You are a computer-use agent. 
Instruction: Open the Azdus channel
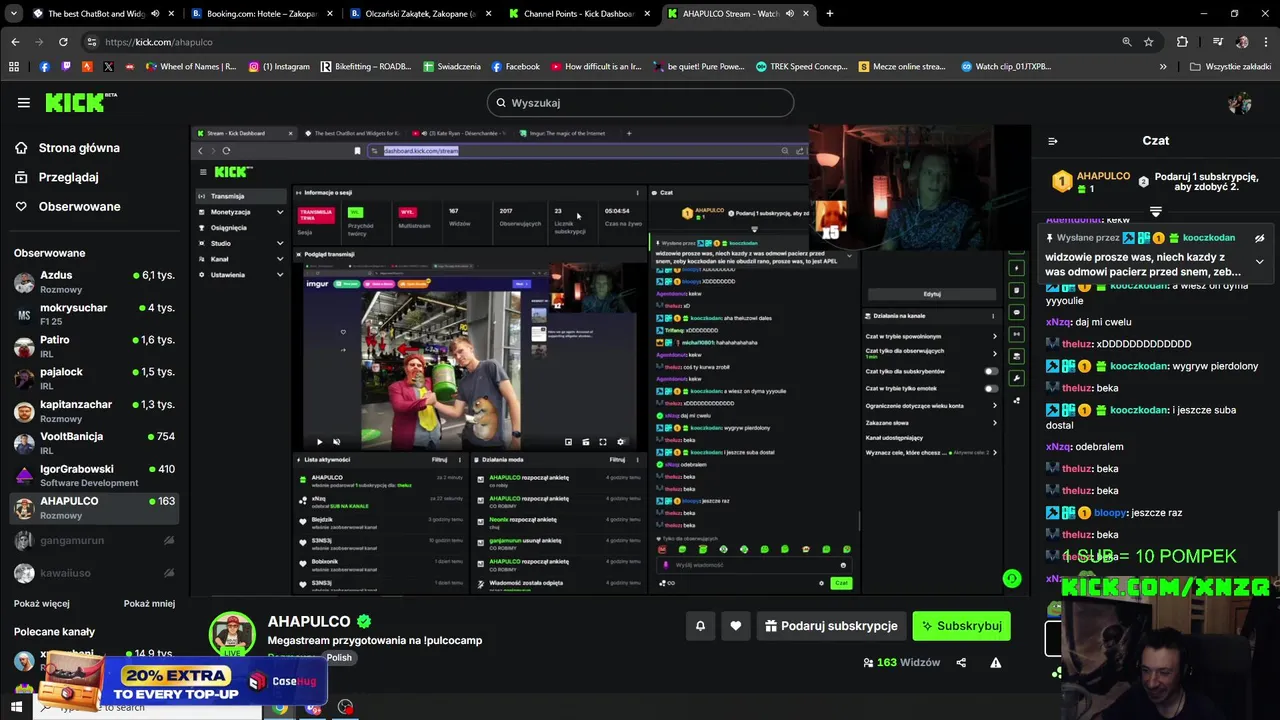point(95,282)
